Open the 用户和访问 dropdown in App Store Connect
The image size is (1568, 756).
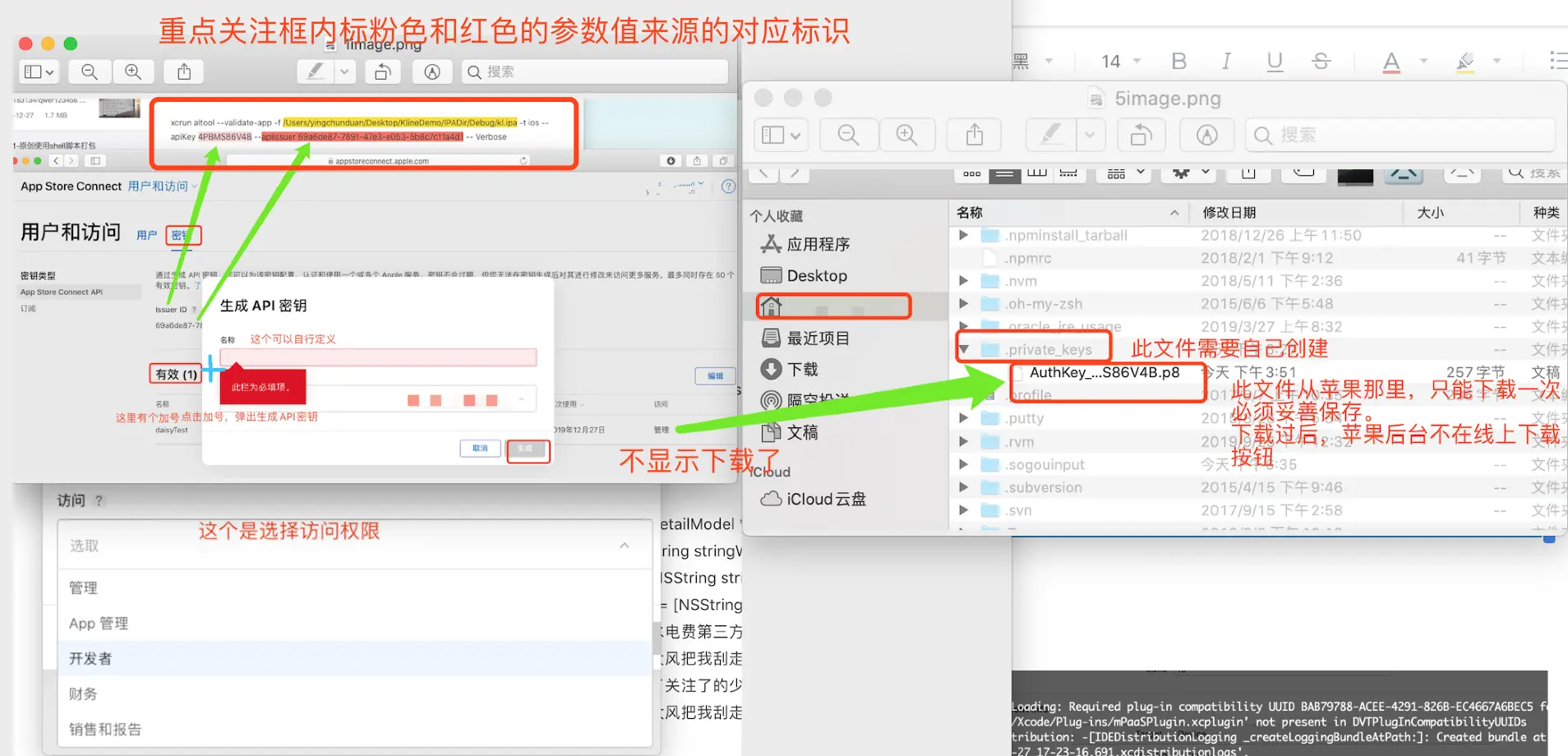click(163, 187)
